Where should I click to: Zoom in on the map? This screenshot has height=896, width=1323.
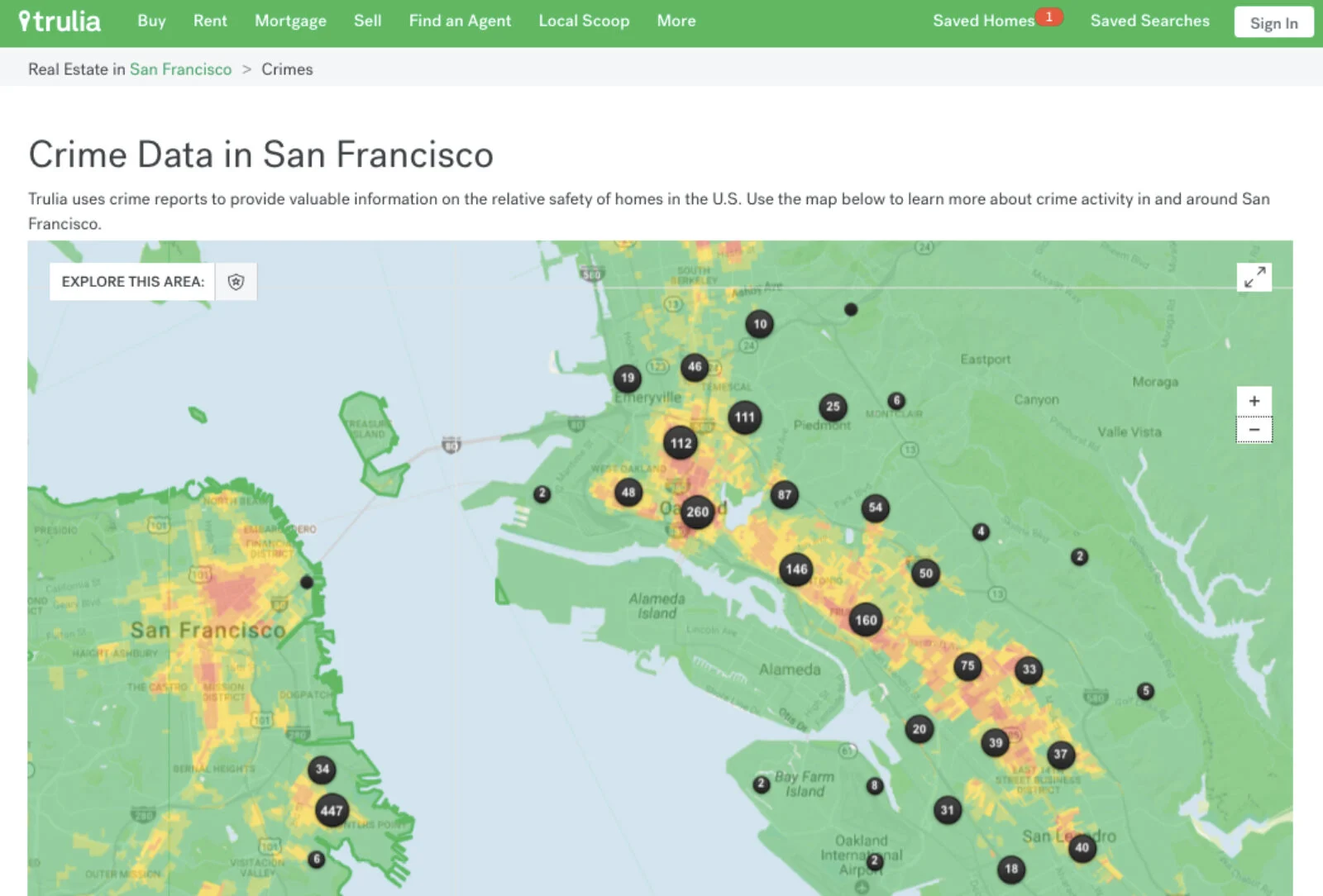1254,401
